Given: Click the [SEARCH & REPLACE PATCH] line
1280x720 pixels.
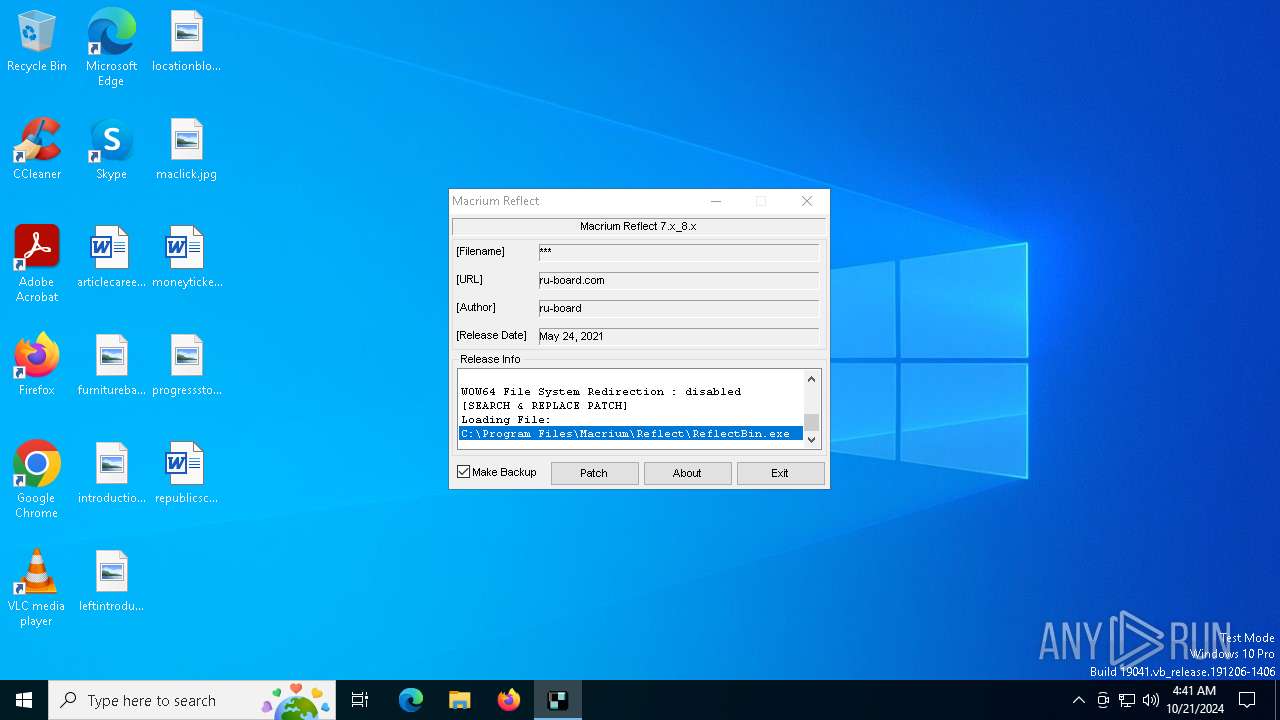Looking at the screenshot, I should (544, 406).
